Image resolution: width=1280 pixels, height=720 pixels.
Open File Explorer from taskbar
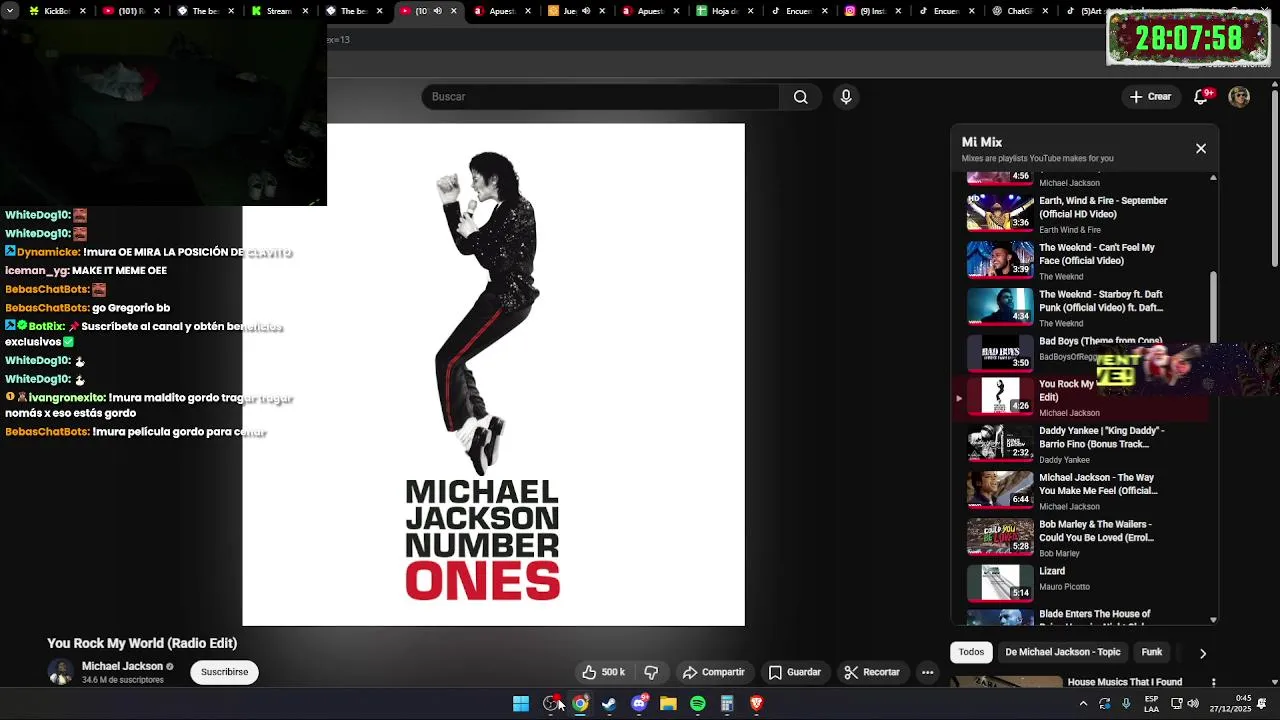coord(668,704)
